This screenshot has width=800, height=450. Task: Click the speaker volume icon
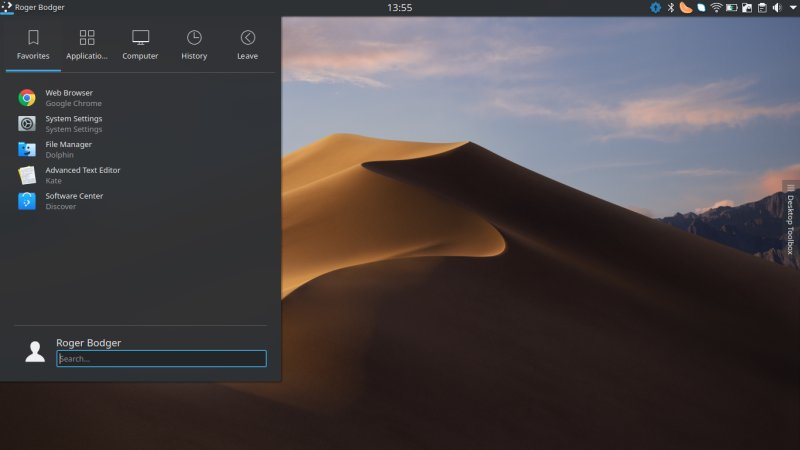[x=777, y=8]
